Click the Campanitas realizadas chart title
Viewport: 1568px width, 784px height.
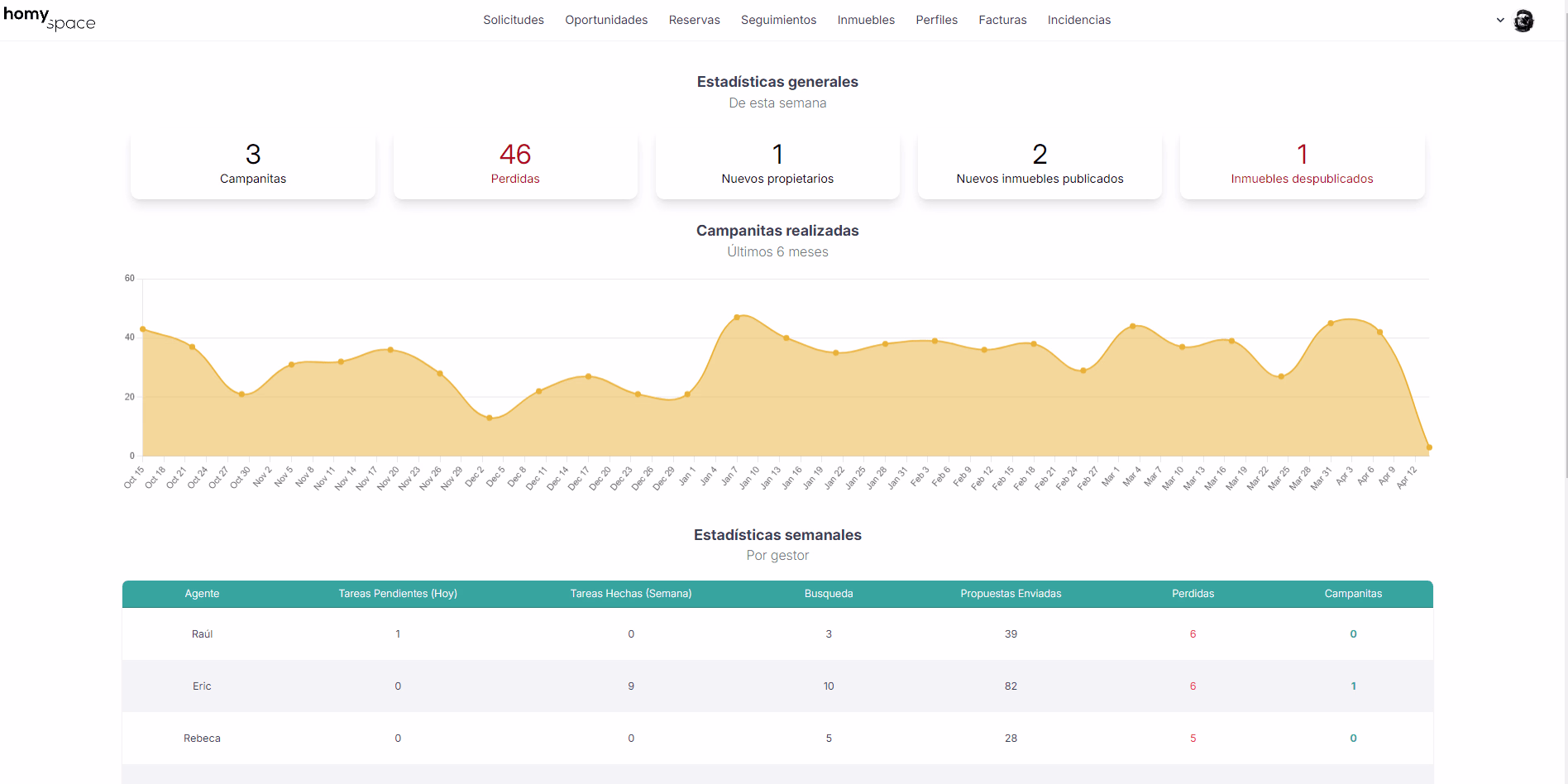pyautogui.click(x=777, y=231)
